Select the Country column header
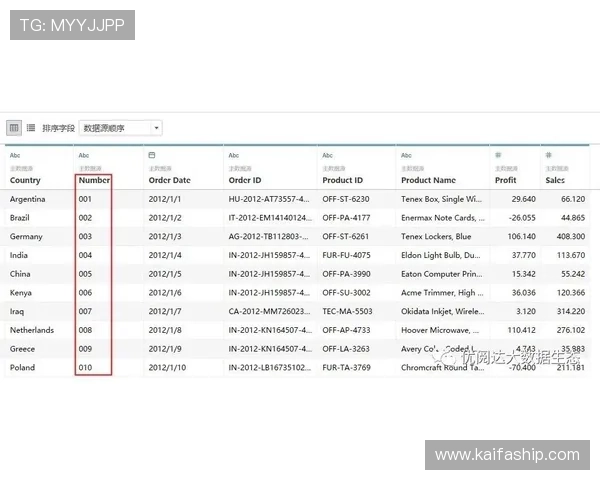The width and height of the screenshot is (600, 480). pyautogui.click(x=25, y=180)
